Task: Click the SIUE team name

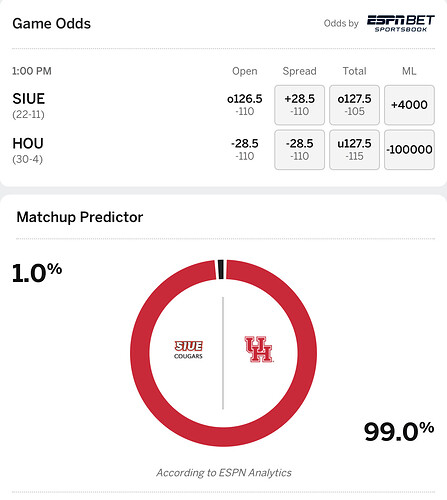Action: (x=29, y=99)
